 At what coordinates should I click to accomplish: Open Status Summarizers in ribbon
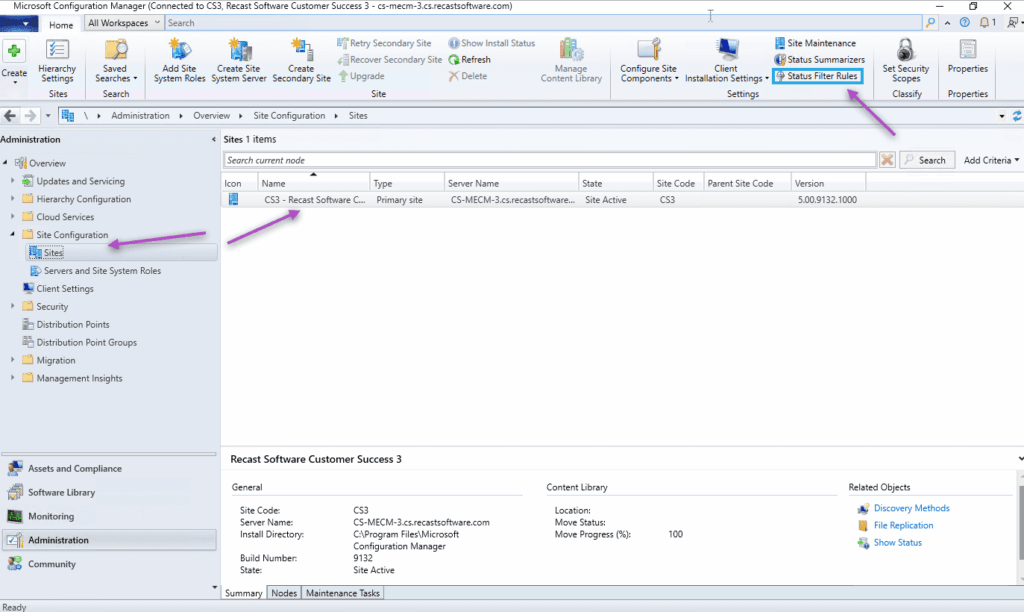(x=819, y=60)
